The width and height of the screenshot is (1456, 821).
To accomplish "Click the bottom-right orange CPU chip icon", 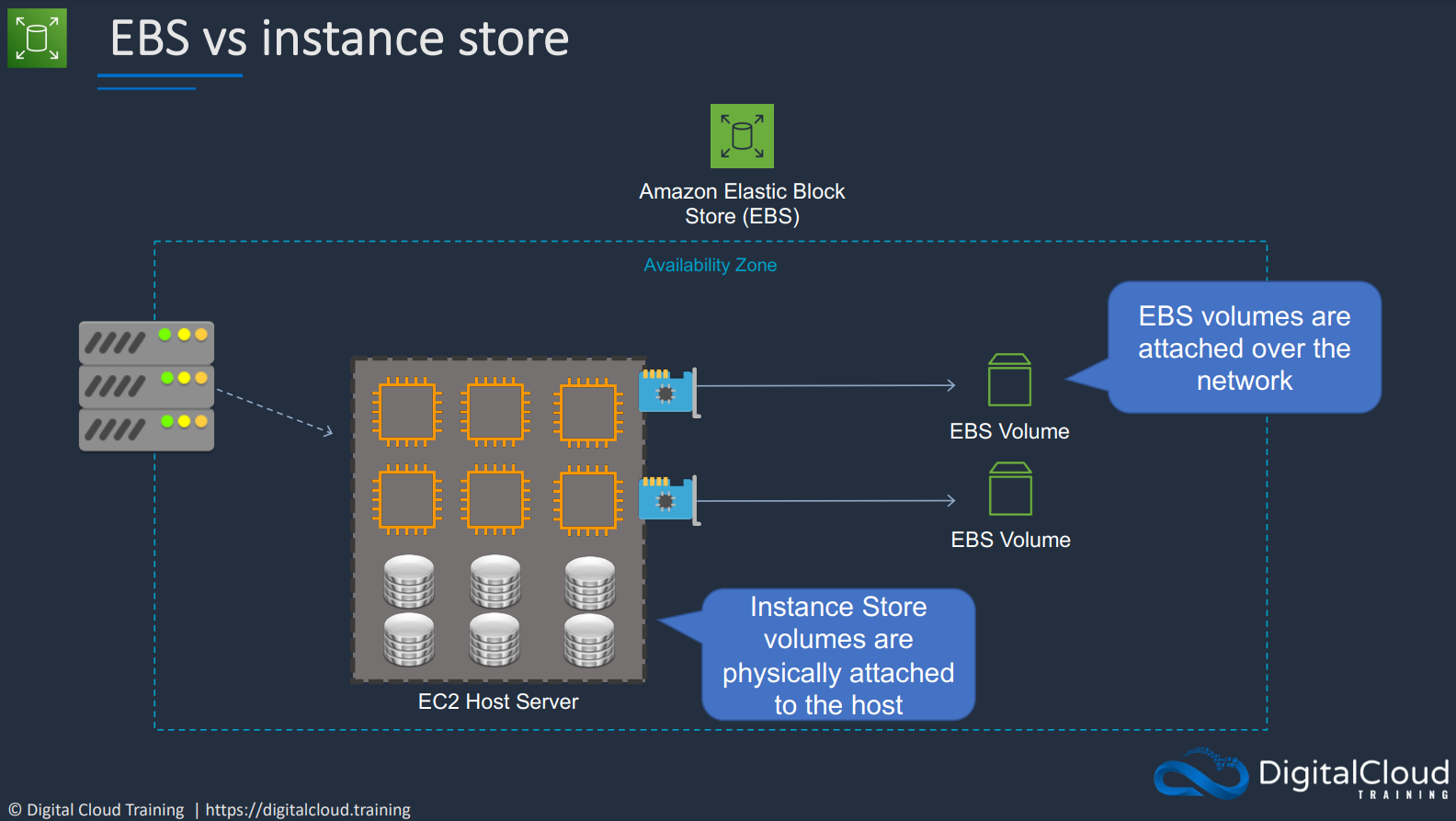I will coord(588,501).
